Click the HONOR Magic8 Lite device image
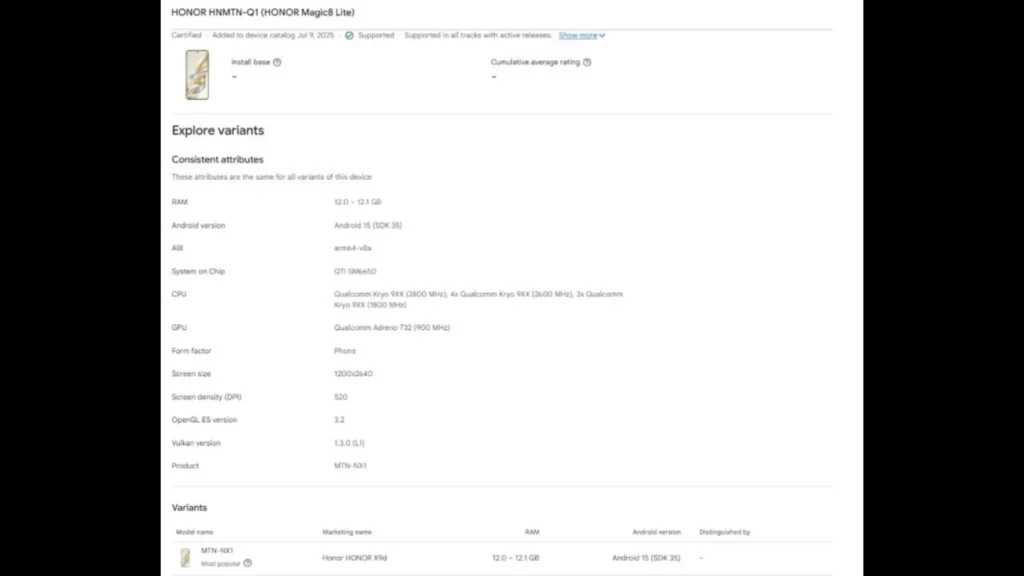Screen dimensions: 1024x576 [197, 75]
